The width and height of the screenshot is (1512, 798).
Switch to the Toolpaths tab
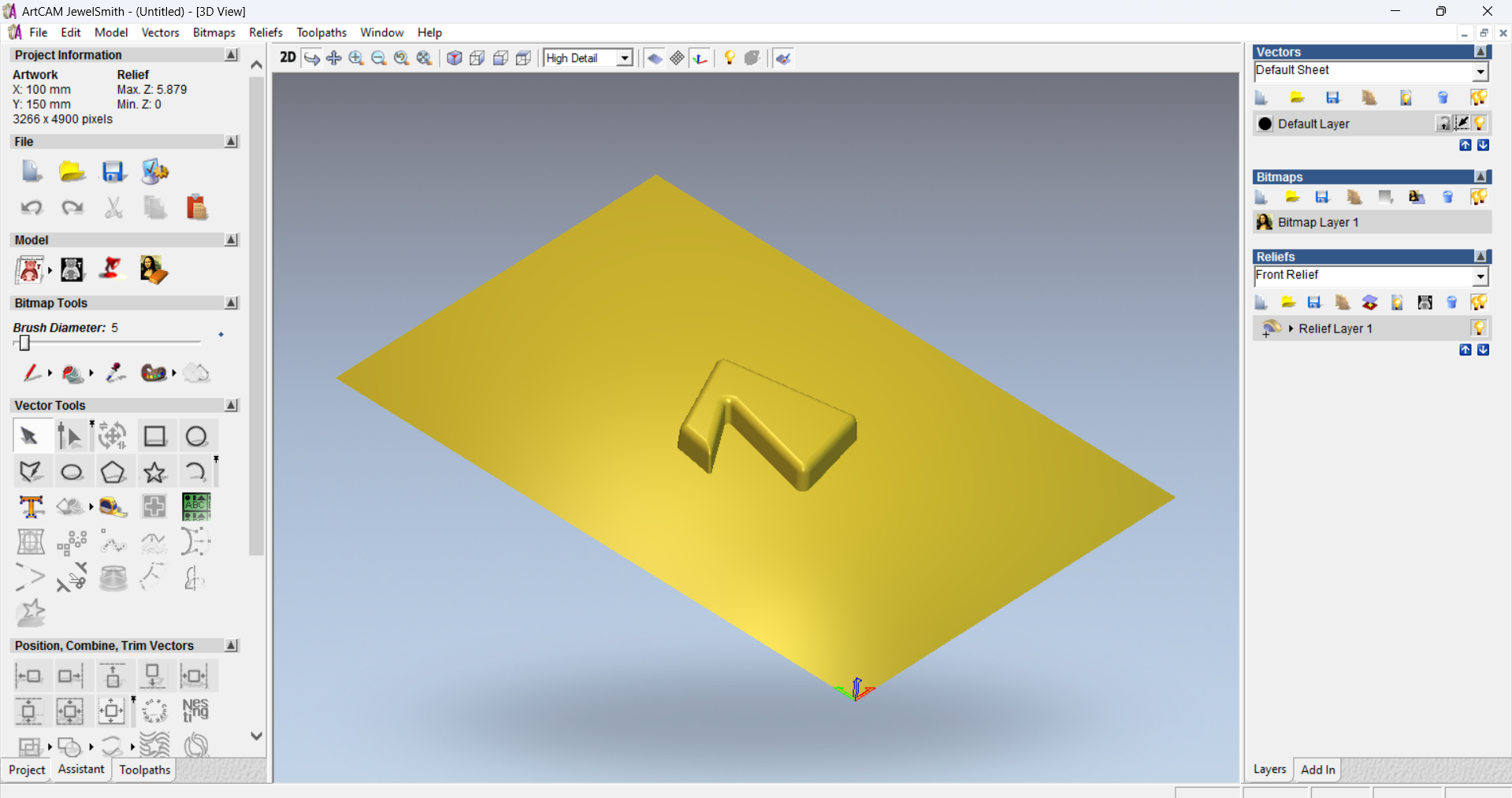click(x=144, y=770)
